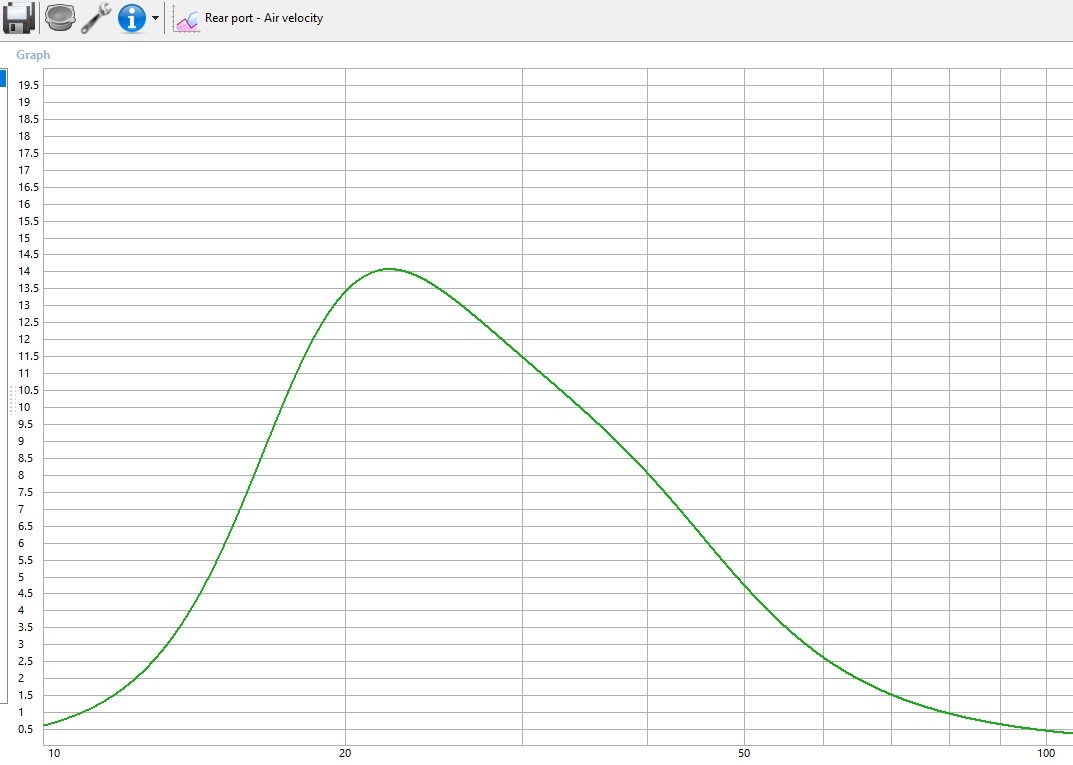Click the Graph panel heading

33,55
